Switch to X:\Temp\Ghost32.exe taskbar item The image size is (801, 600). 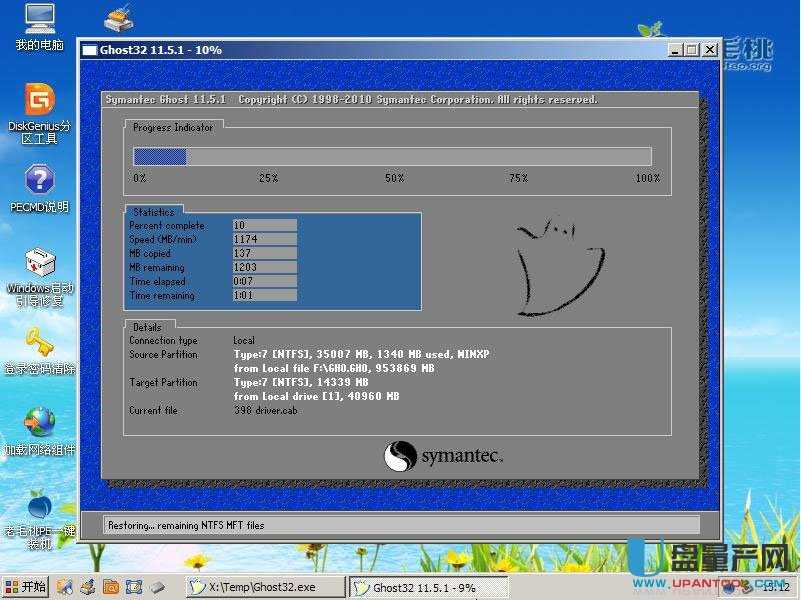click(265, 587)
